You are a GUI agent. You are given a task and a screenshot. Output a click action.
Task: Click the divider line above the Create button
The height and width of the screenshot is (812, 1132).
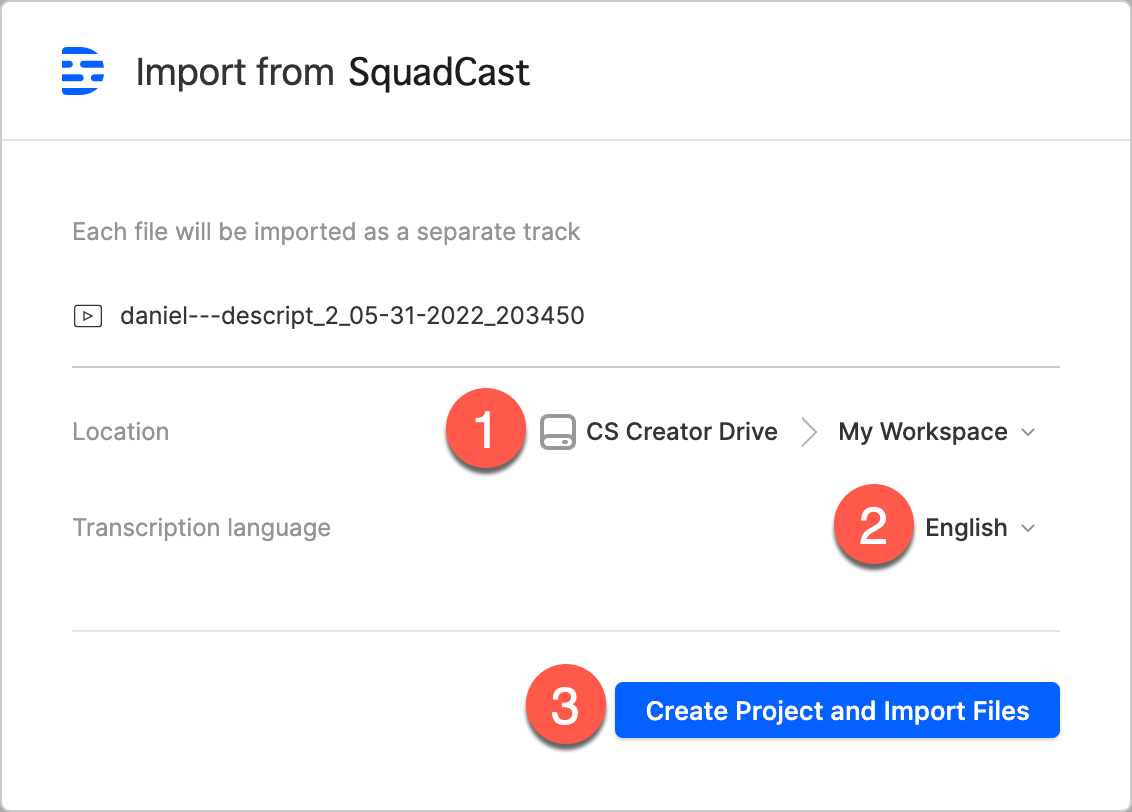(565, 631)
